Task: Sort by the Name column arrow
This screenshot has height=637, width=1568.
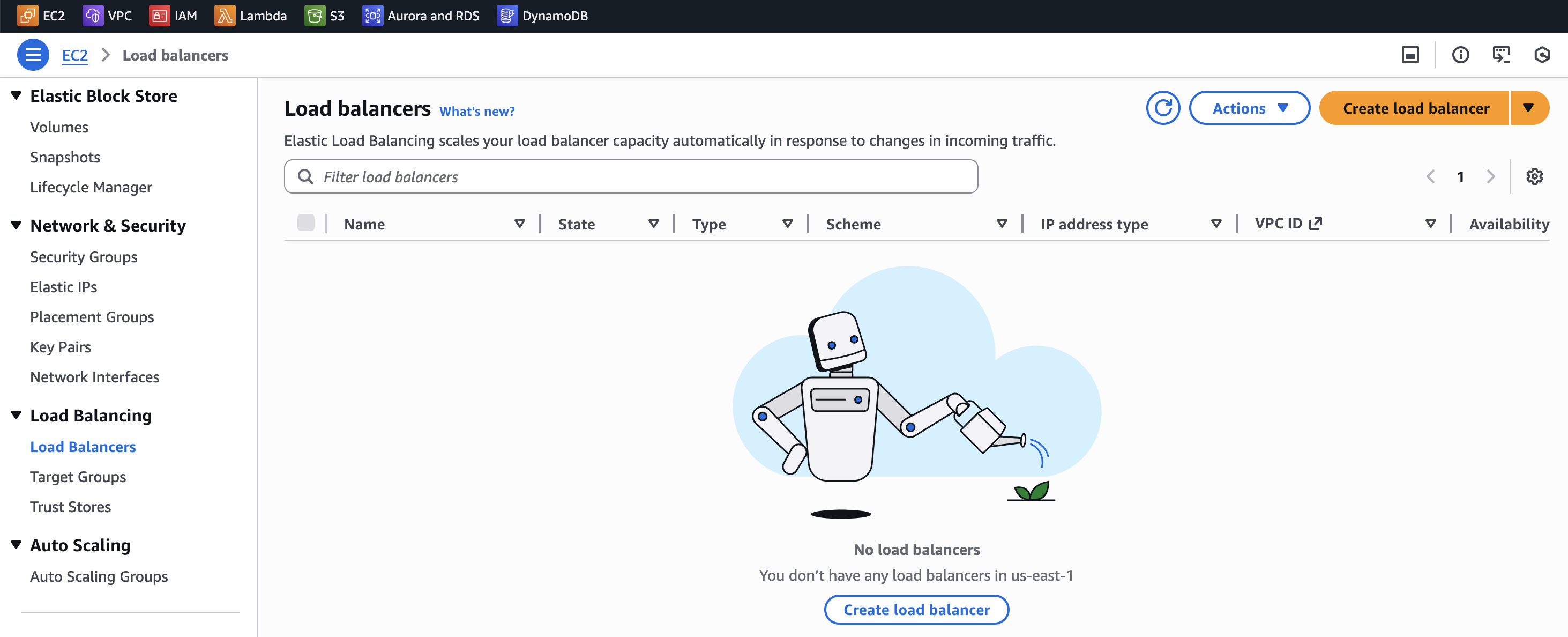Action: pos(519,224)
